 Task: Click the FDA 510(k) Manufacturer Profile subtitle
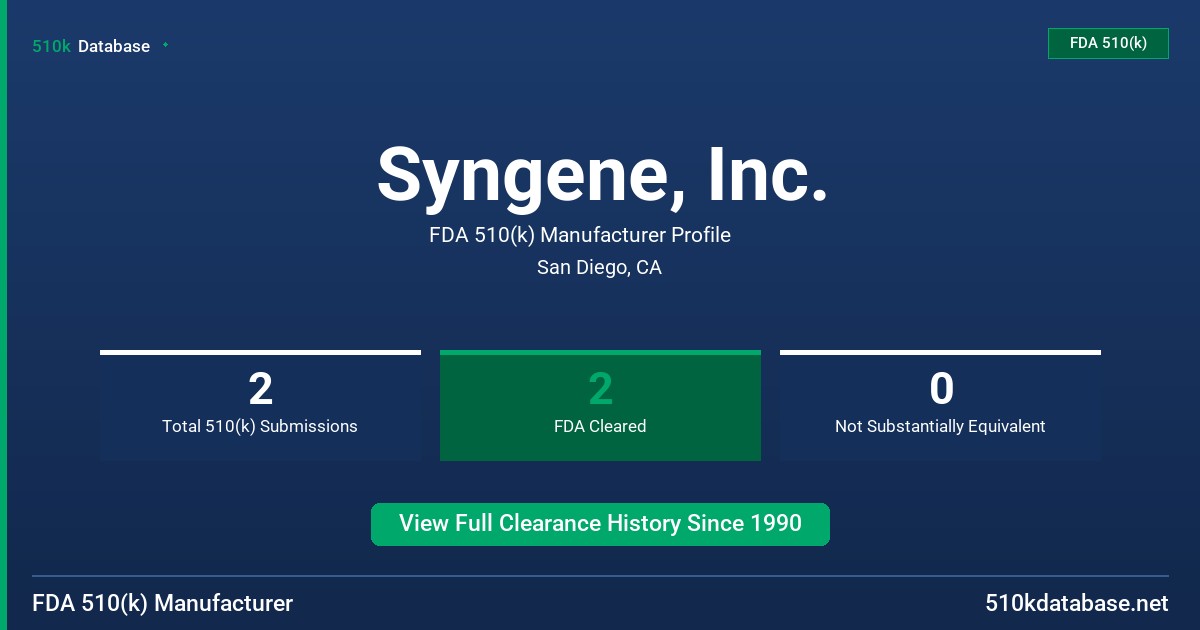click(580, 235)
